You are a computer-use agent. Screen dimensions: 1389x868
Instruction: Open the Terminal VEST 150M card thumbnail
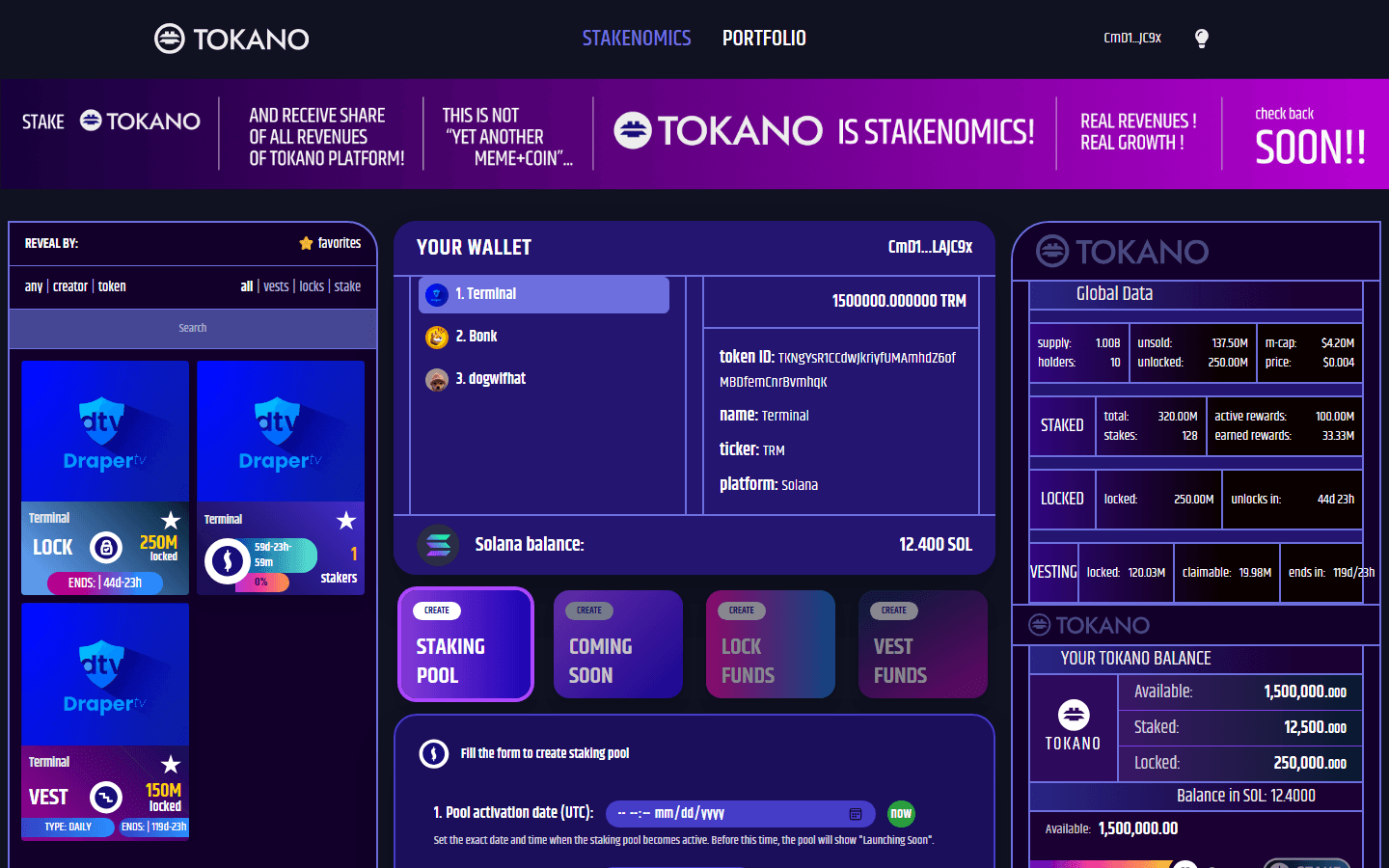click(x=105, y=673)
